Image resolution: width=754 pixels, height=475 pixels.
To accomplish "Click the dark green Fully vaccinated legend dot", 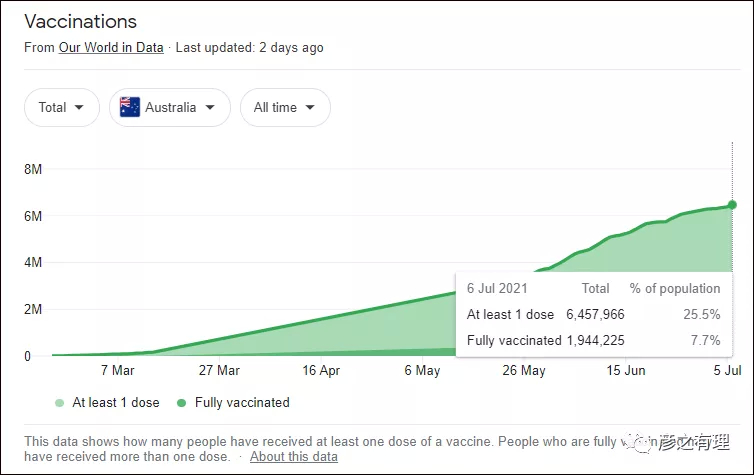I will click(x=181, y=403).
